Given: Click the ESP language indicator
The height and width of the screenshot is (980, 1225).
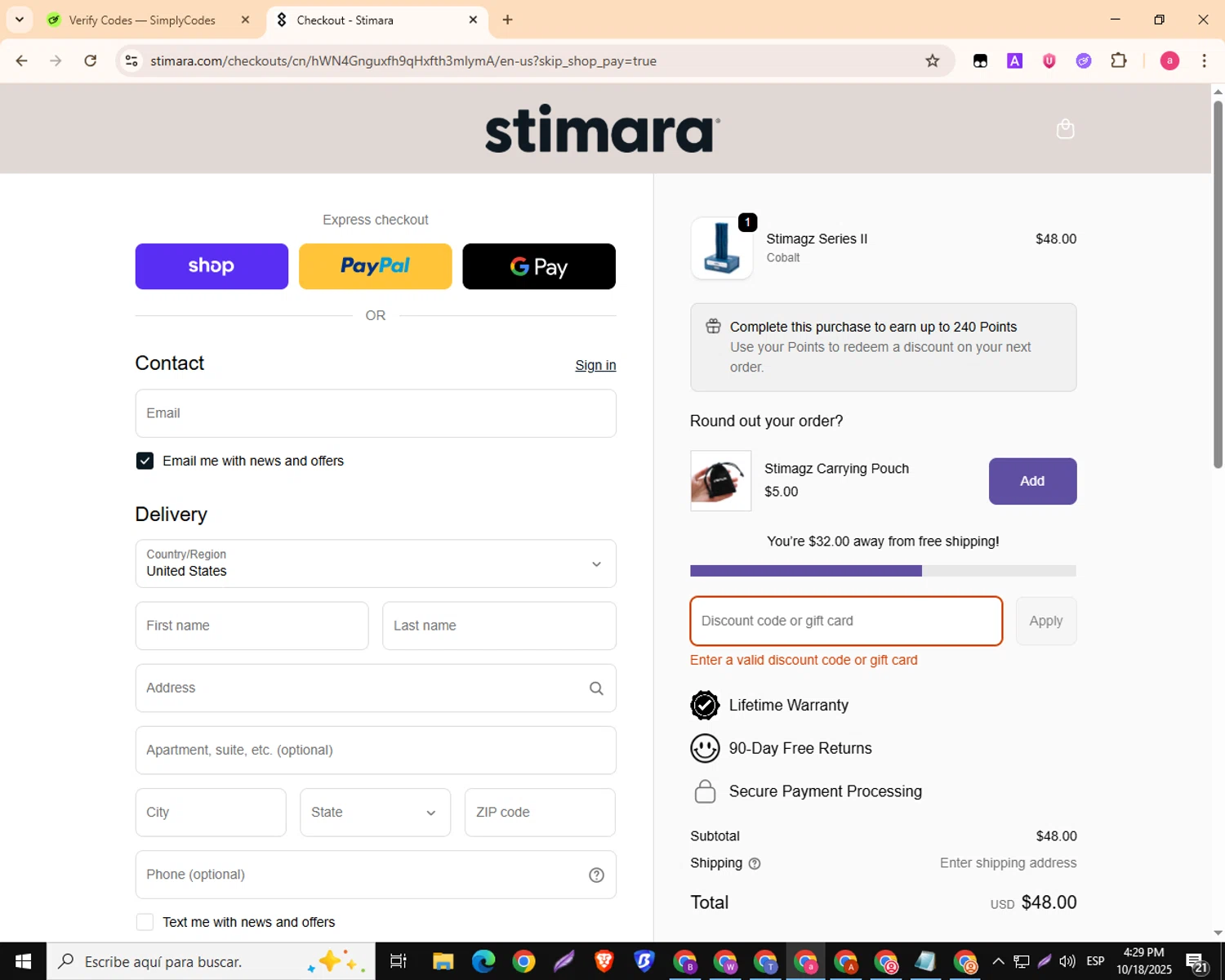Looking at the screenshot, I should (x=1095, y=961).
